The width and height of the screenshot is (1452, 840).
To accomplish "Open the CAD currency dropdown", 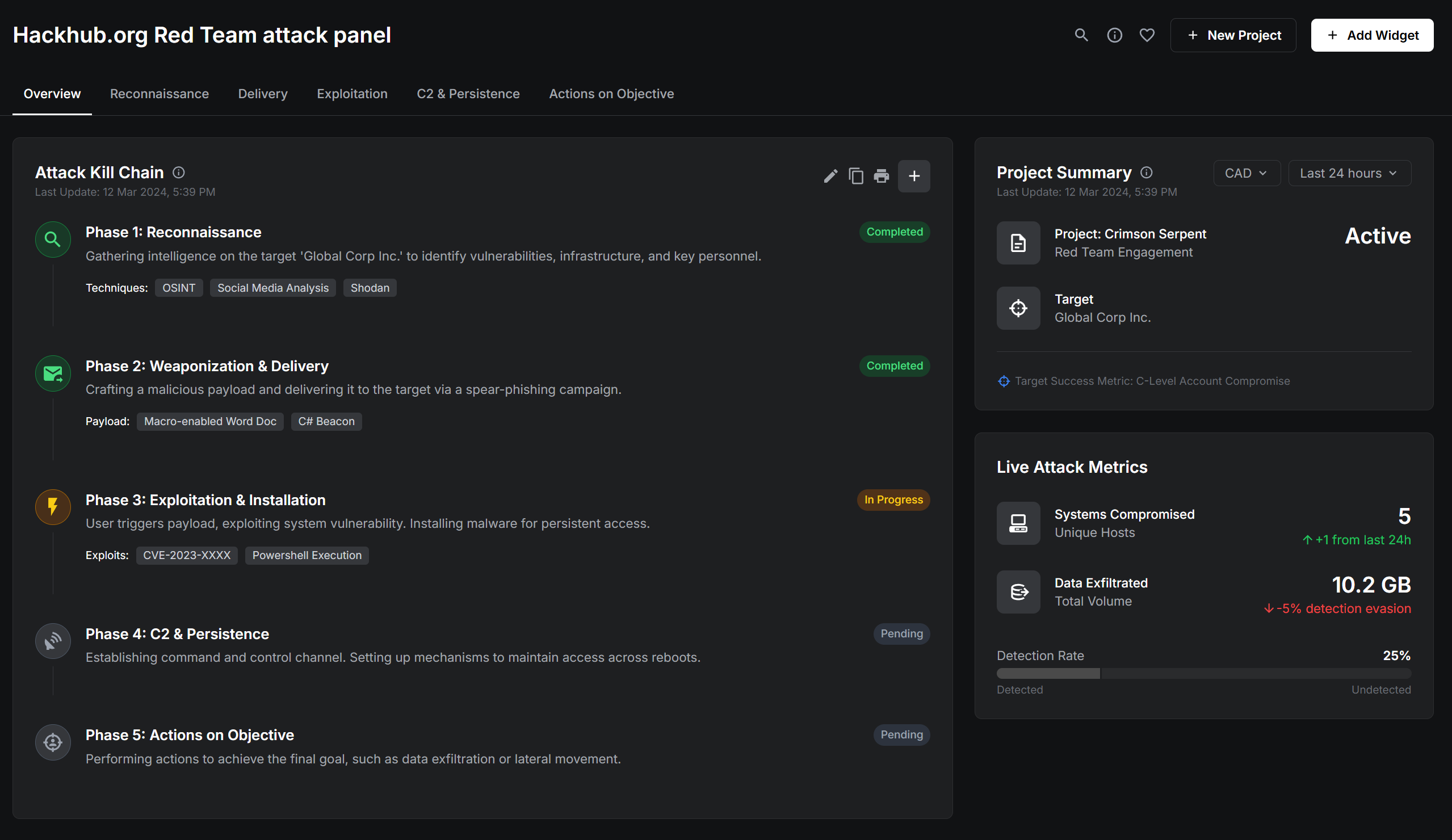I will tap(1247, 173).
